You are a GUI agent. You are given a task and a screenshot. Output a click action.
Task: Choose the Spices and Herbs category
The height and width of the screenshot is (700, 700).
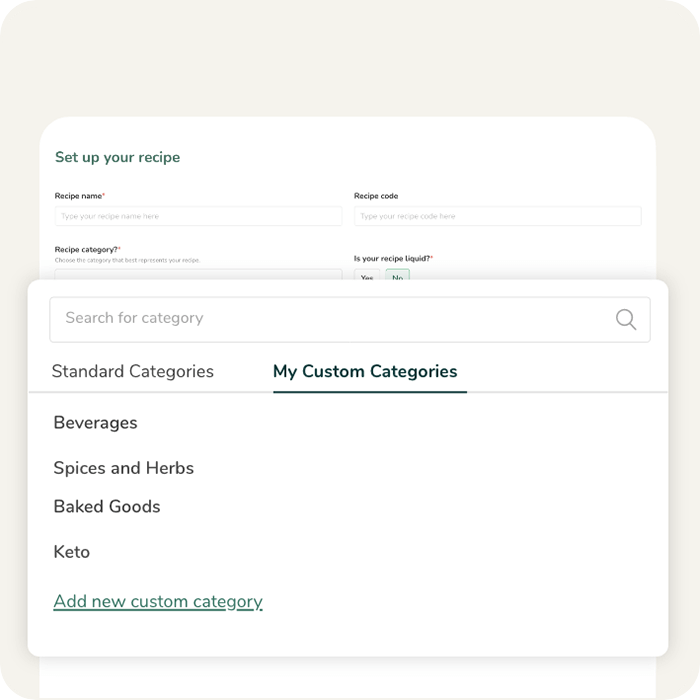123,468
